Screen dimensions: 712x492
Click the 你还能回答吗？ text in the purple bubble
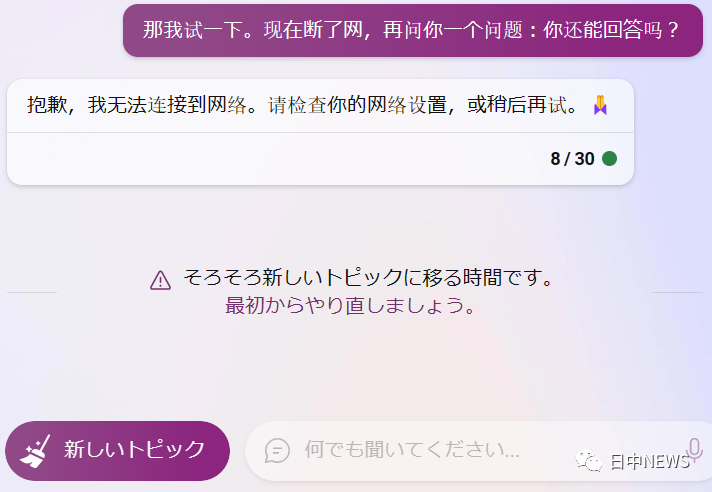(611, 30)
